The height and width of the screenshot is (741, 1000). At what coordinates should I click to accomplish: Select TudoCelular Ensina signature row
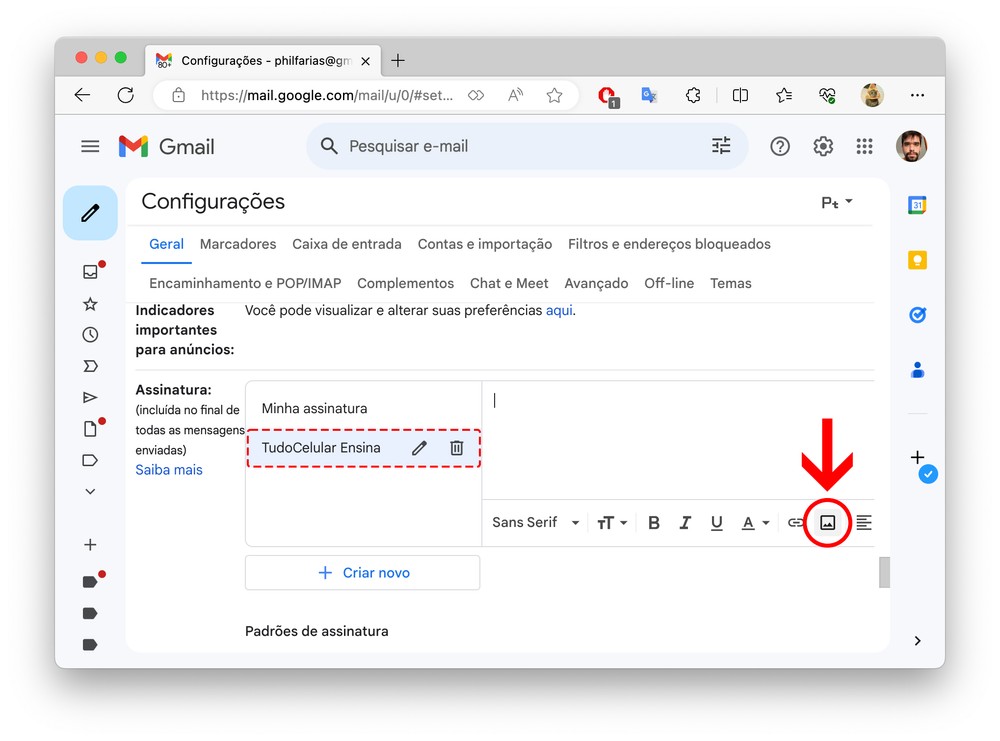364,448
